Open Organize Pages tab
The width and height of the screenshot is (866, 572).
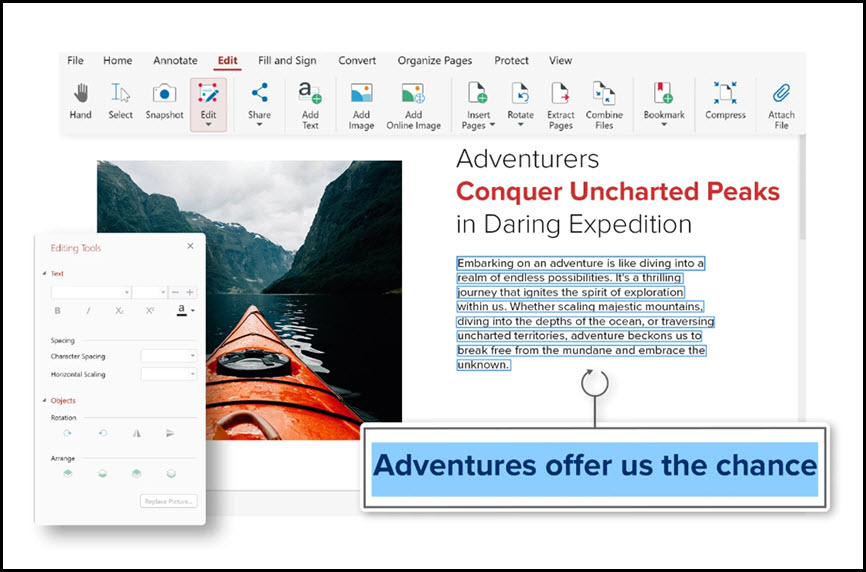tap(435, 61)
